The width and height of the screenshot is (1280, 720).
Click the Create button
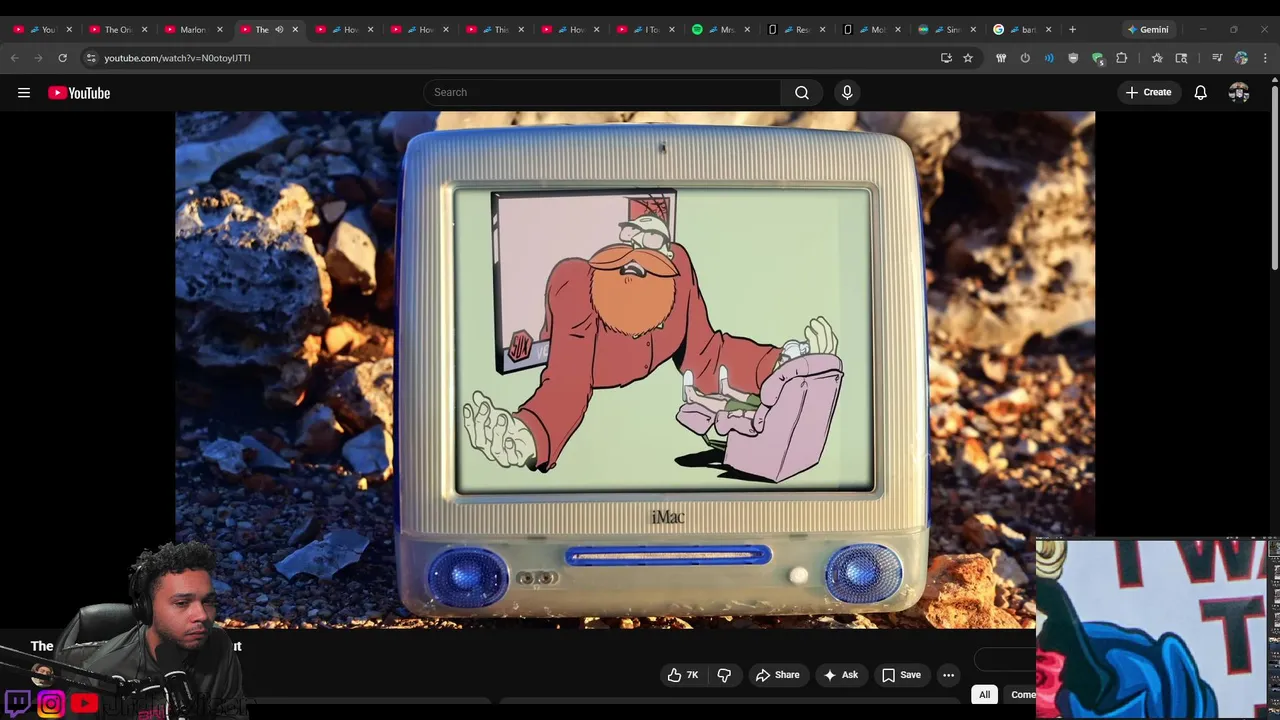1148,92
